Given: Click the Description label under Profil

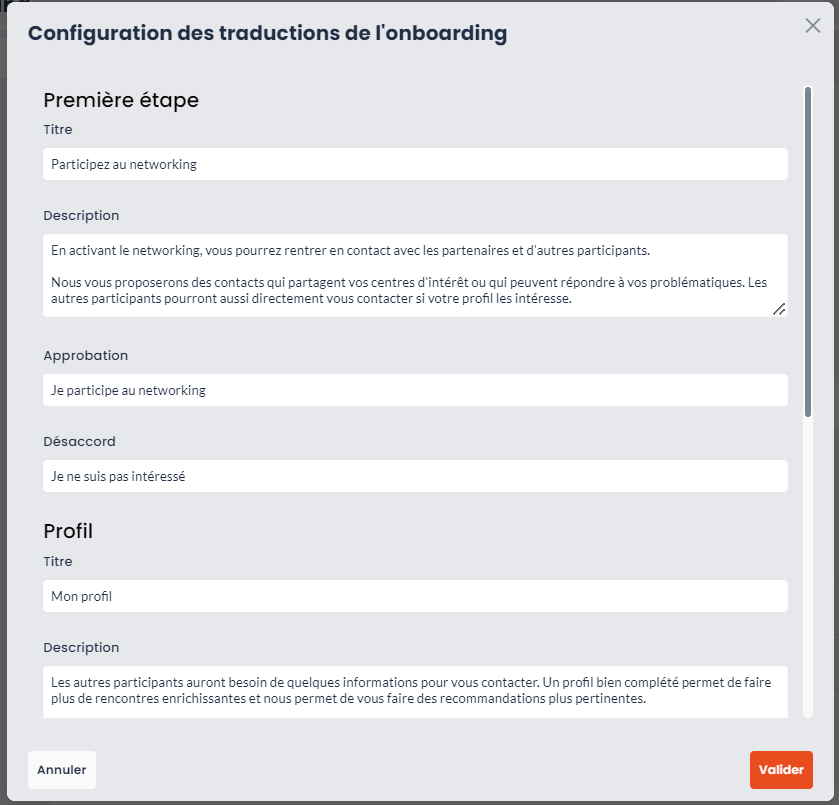Looking at the screenshot, I should pyautogui.click(x=81, y=648).
